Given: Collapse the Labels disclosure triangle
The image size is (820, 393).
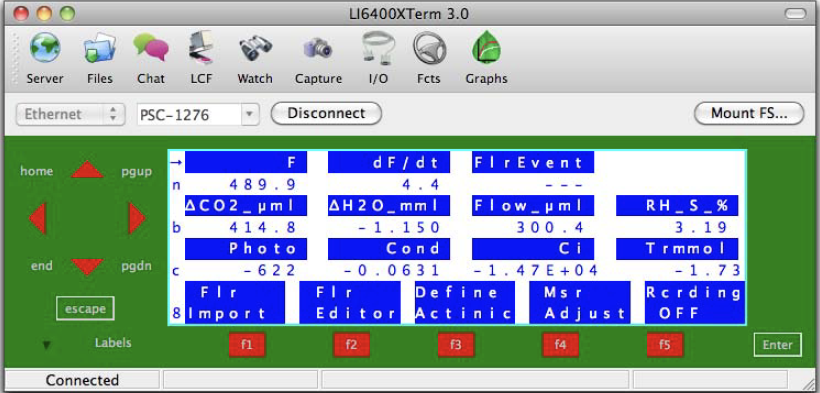Looking at the screenshot, I should click(47, 345).
